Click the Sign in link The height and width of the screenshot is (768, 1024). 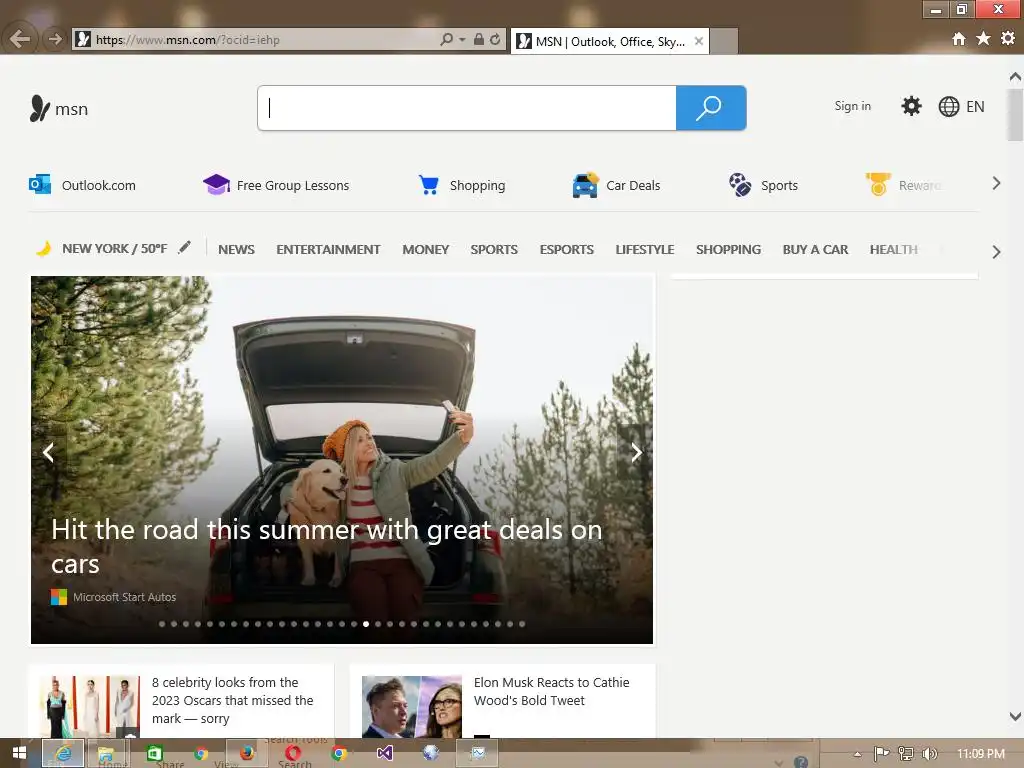coord(852,106)
